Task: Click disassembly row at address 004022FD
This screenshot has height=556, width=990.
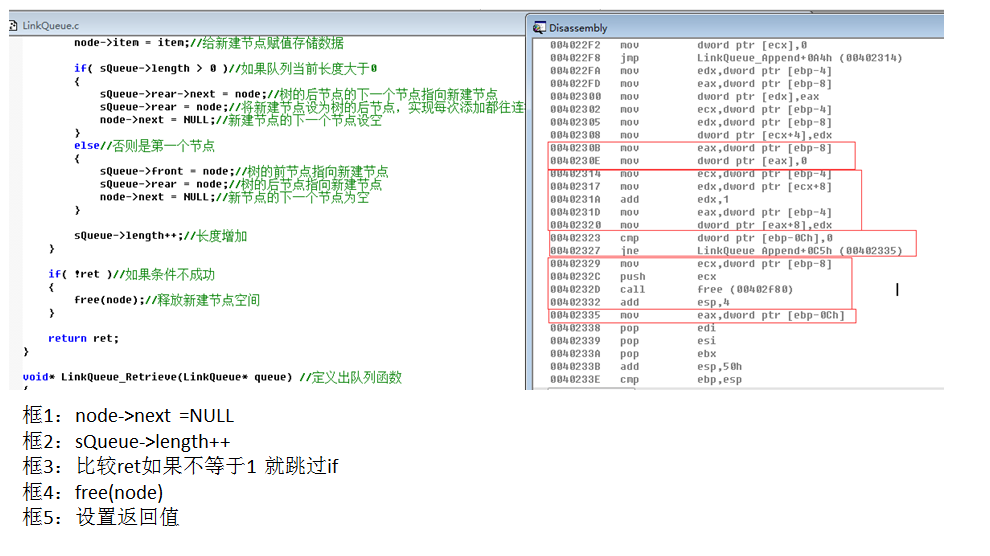Action: (691, 83)
